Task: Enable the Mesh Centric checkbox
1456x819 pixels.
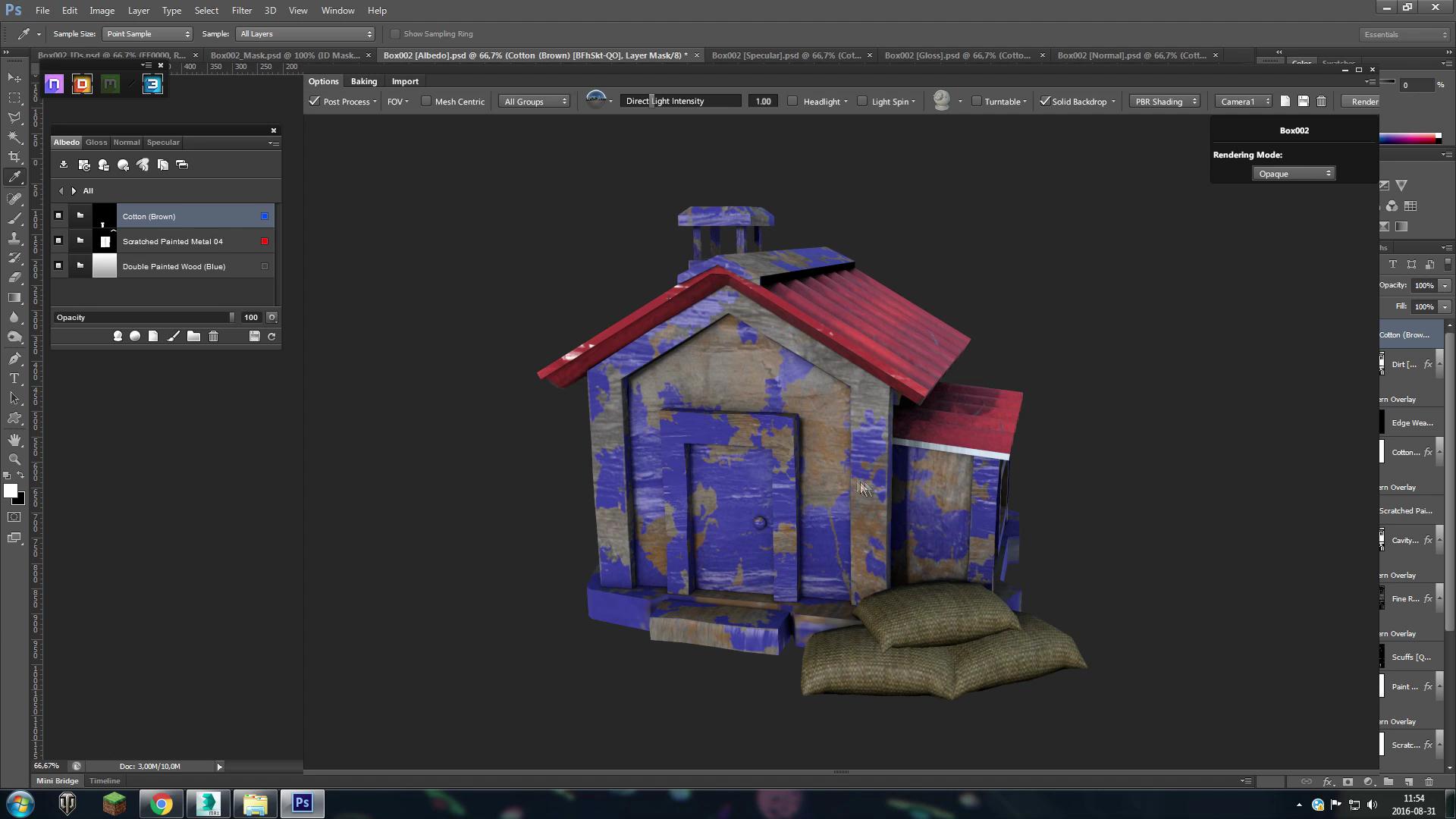Action: [426, 101]
